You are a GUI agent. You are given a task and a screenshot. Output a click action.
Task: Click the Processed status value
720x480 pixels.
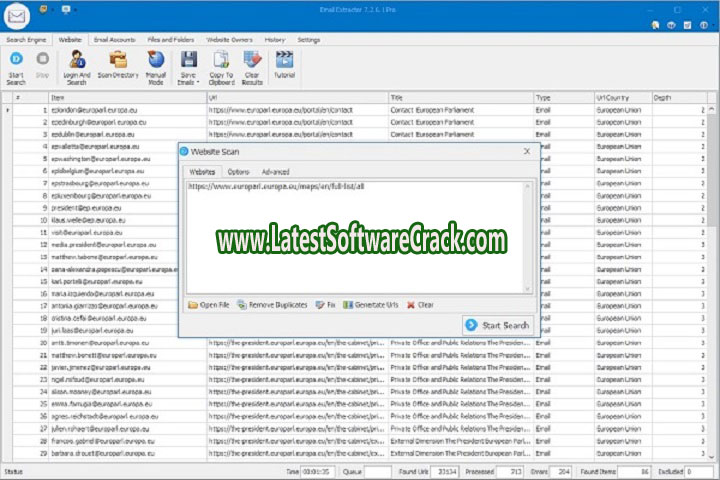[x=511, y=472]
